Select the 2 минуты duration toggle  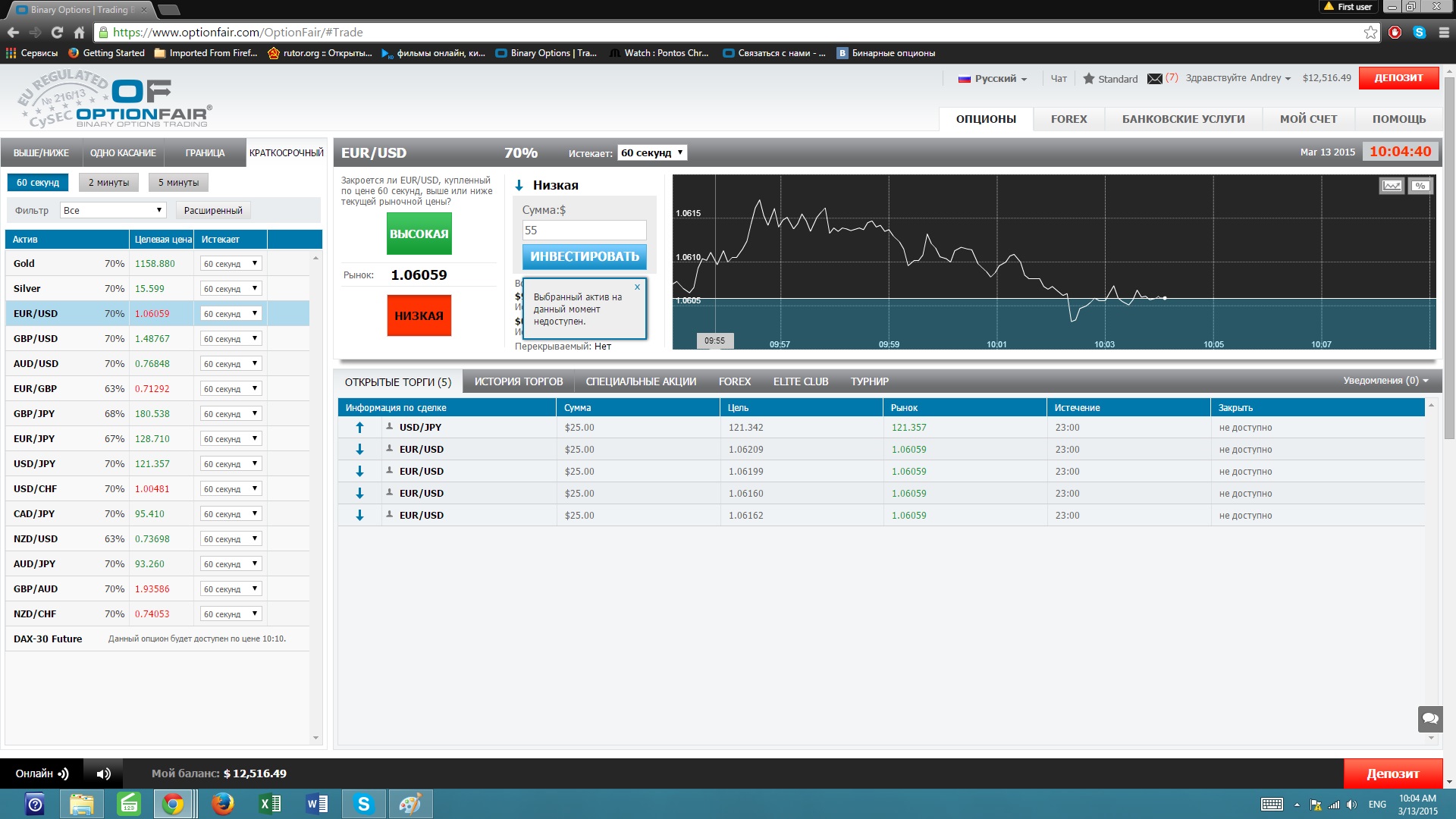pos(108,183)
